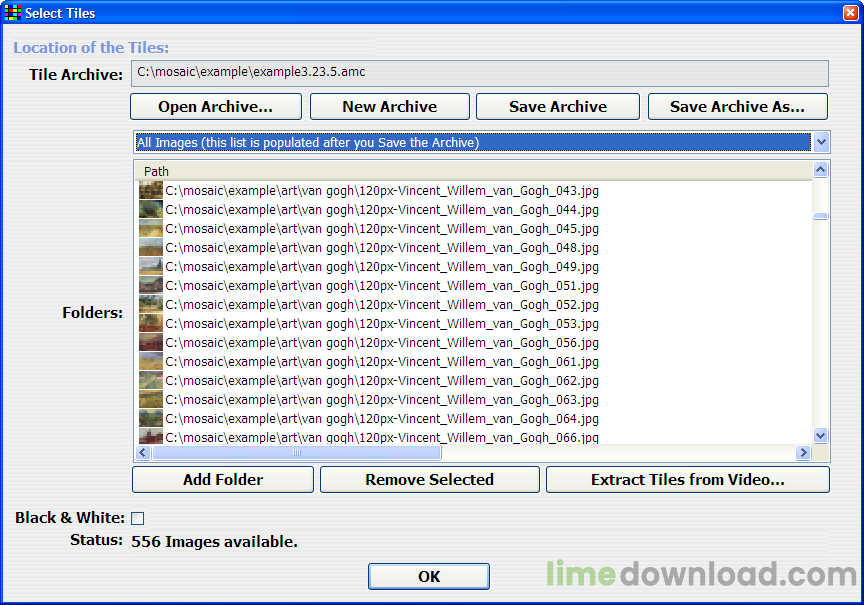Expand the All Images dropdown arrow
Screen dimensions: 864x605
point(821,142)
